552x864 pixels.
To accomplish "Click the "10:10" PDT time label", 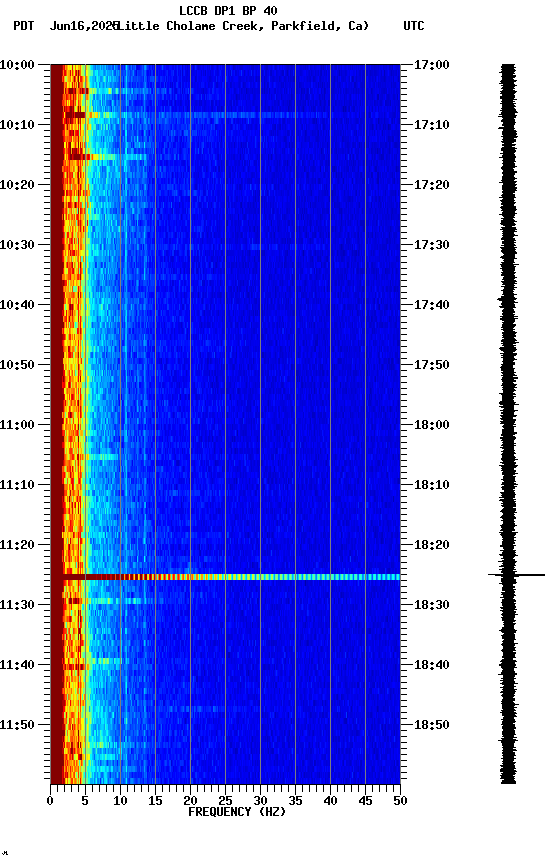I will (17, 125).
